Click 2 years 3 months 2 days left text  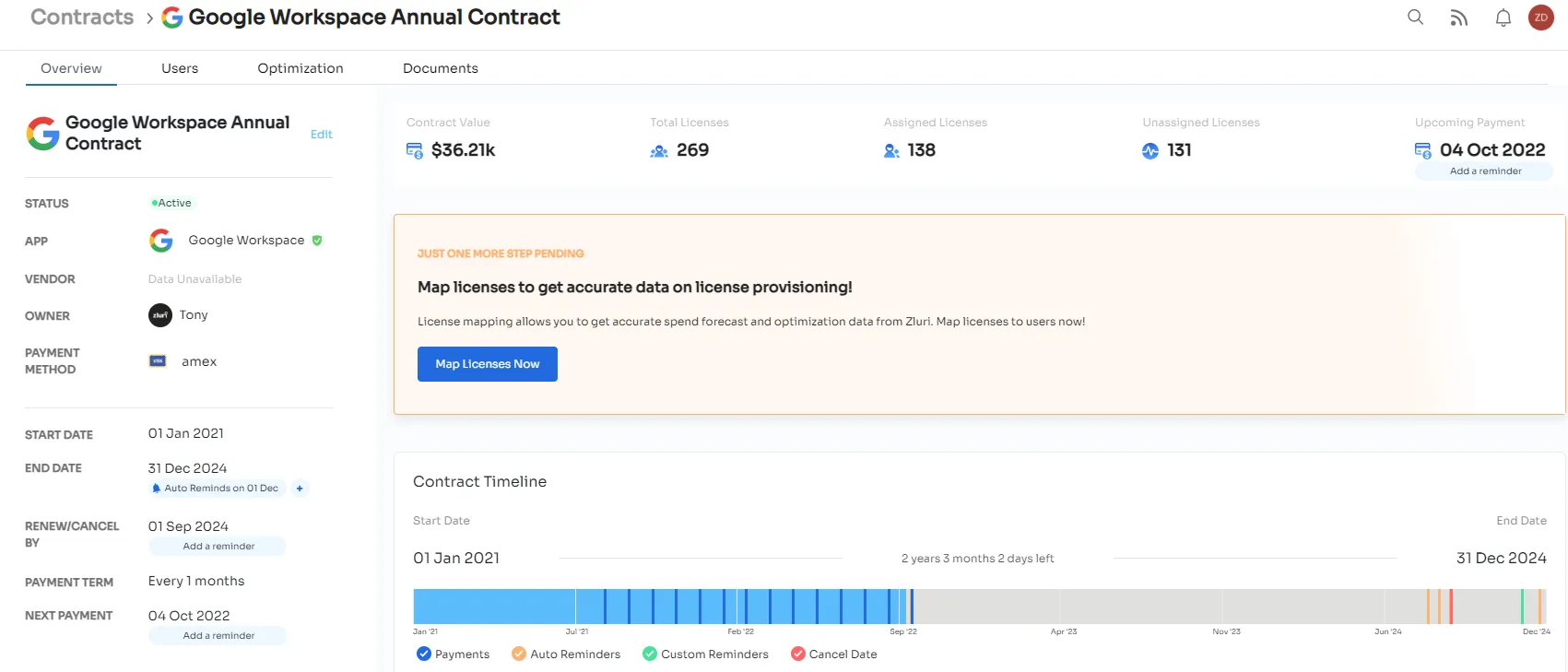977,559
